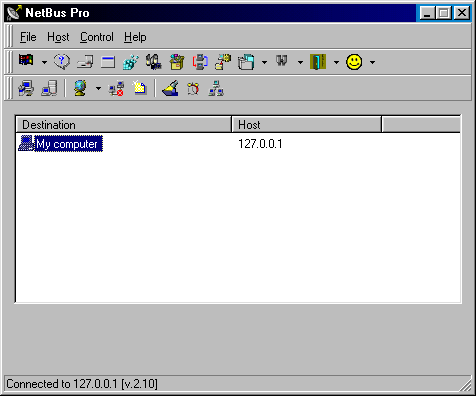Click the blue-titled window icon
476x396 pixels.
108,62
